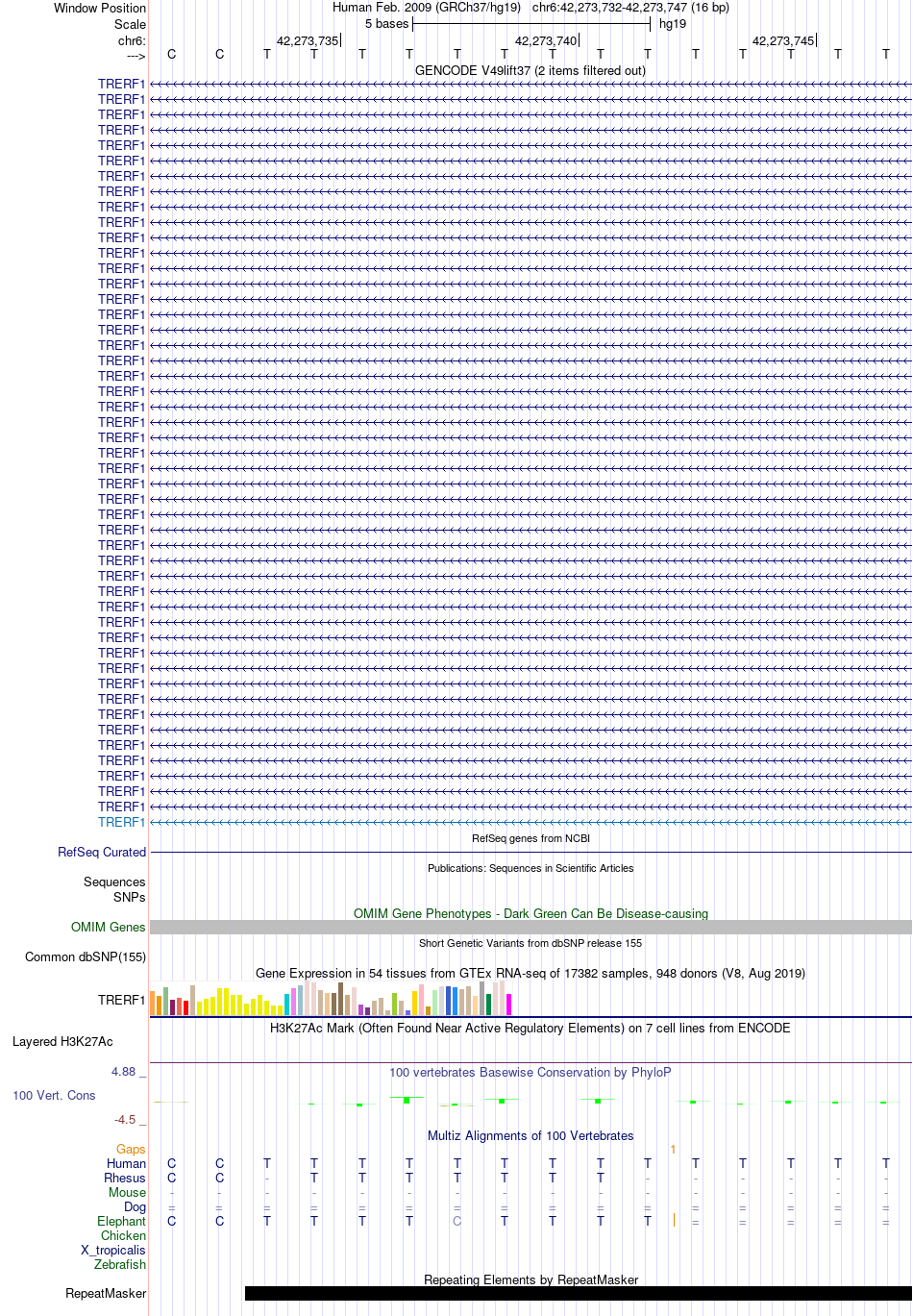The height and width of the screenshot is (1316, 913).
Task: Open GTEx Gene Expression in 54 tissues title
Action: click(531, 973)
